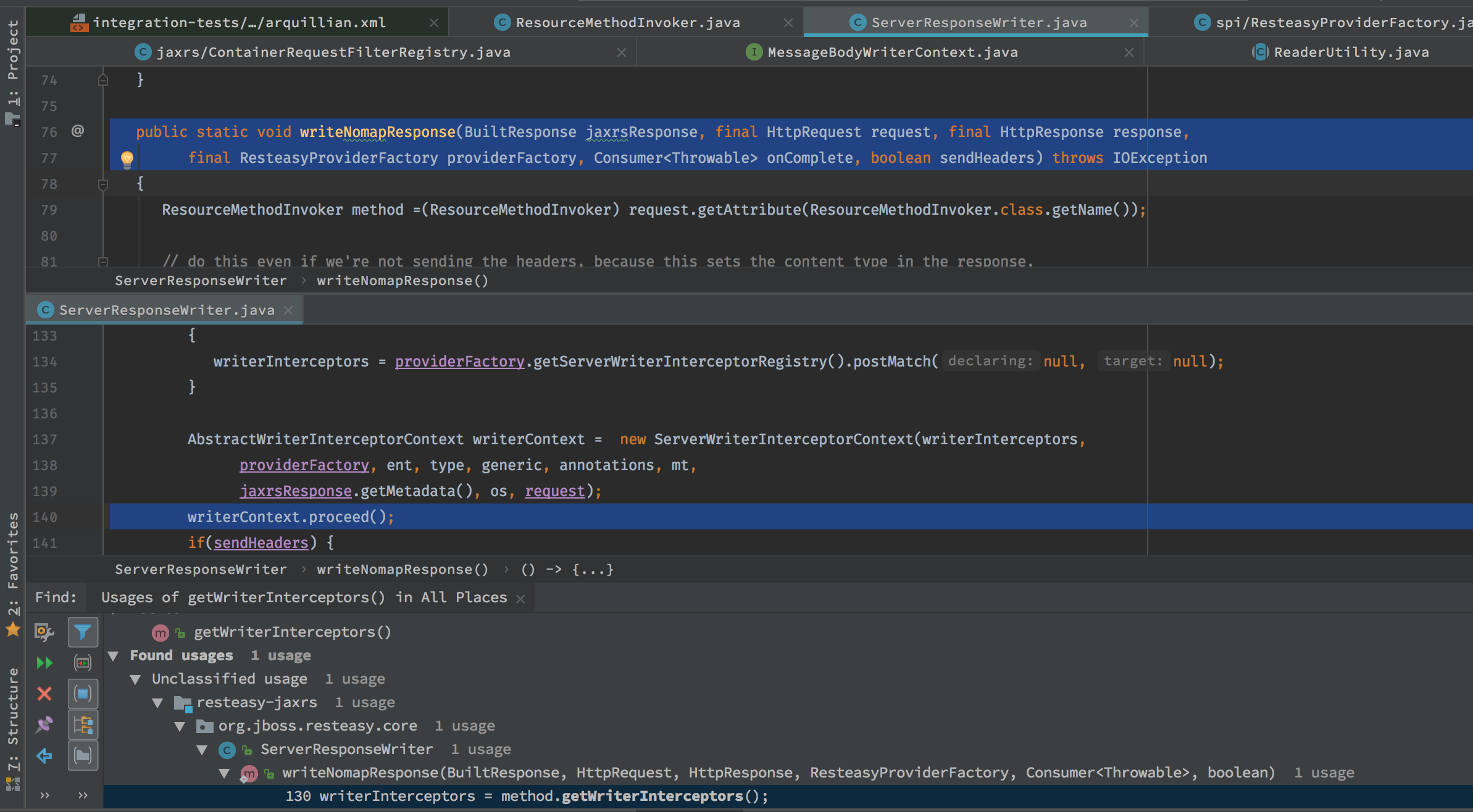This screenshot has width=1473, height=812.
Task: Click the green rerun arrows icon
Action: coord(44,663)
